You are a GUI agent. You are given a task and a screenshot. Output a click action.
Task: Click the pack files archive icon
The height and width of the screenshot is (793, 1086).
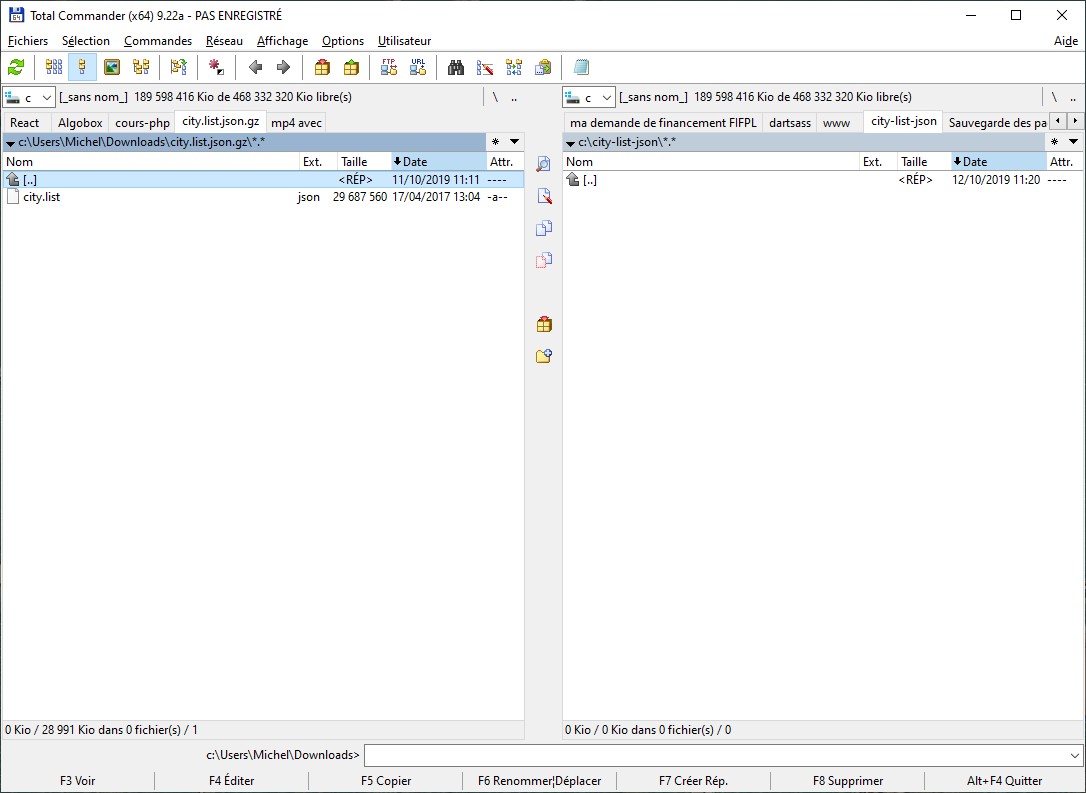[322, 67]
